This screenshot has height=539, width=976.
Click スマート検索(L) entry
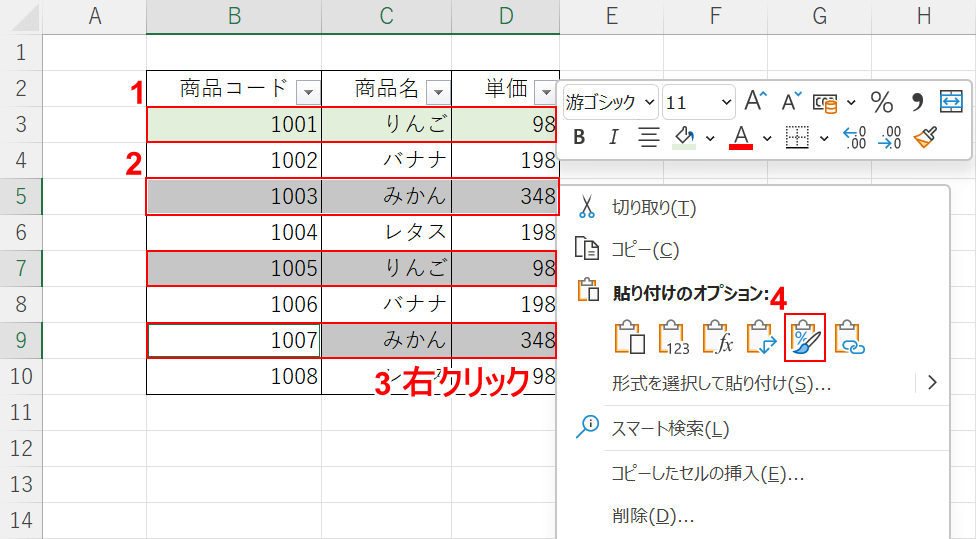(670, 429)
